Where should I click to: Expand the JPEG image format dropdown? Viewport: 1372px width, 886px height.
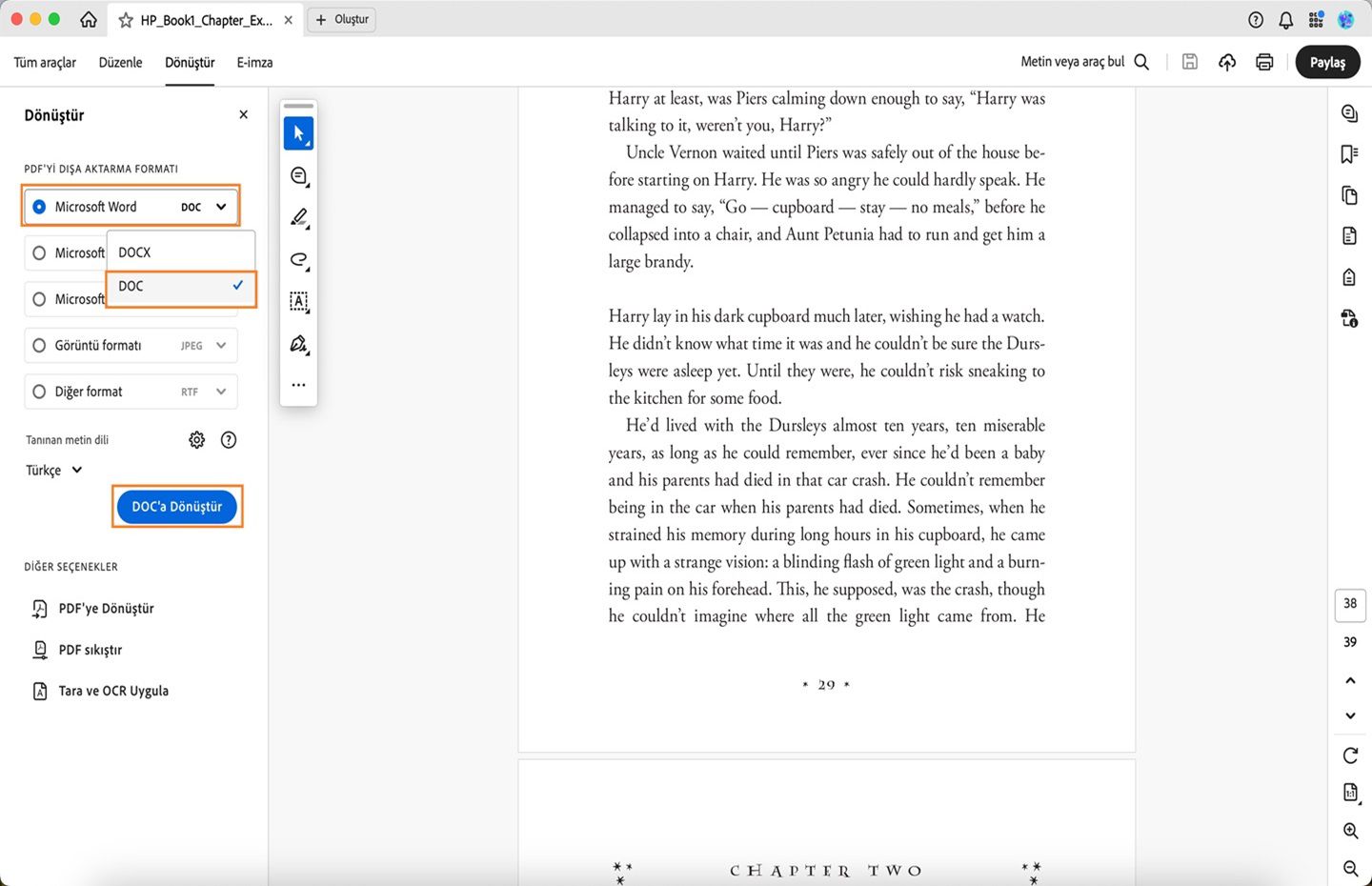[221, 345]
